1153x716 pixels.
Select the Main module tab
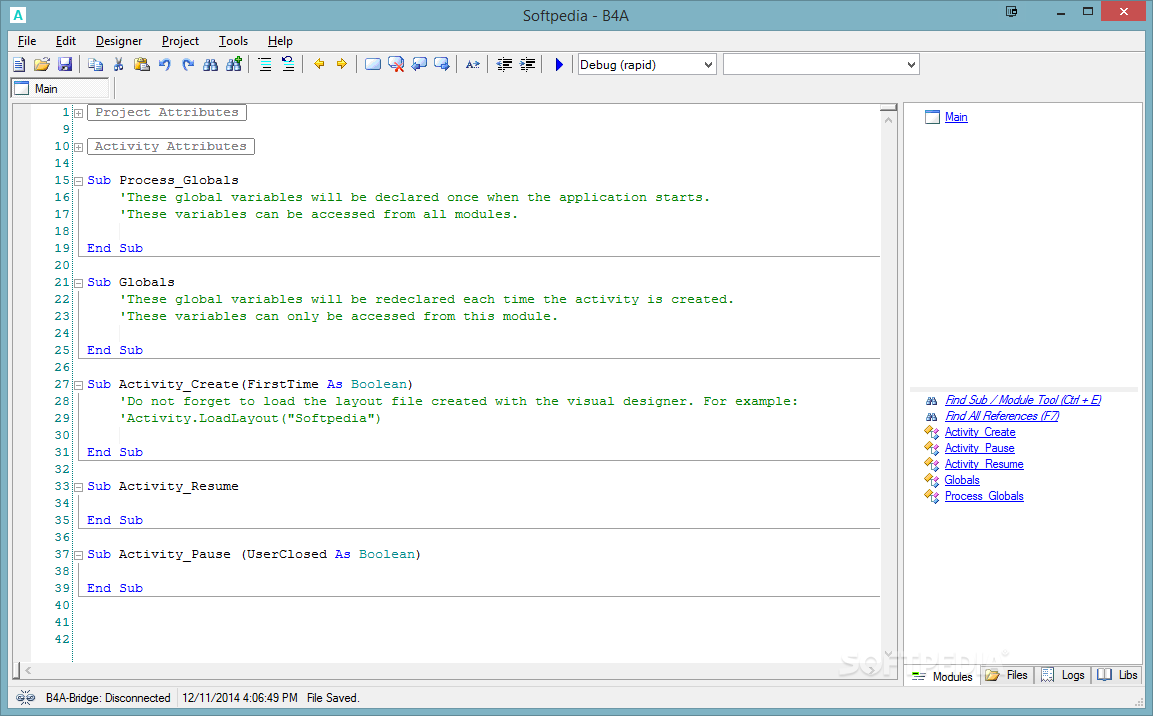click(60, 88)
